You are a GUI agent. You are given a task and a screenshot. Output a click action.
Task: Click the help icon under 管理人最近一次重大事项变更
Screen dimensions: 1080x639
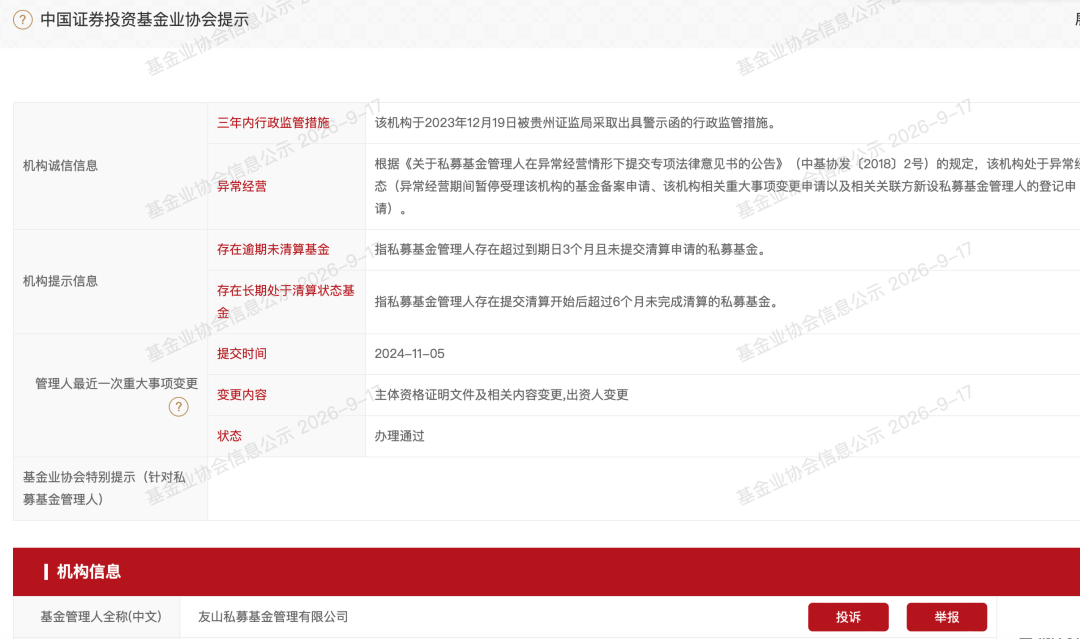click(x=178, y=407)
